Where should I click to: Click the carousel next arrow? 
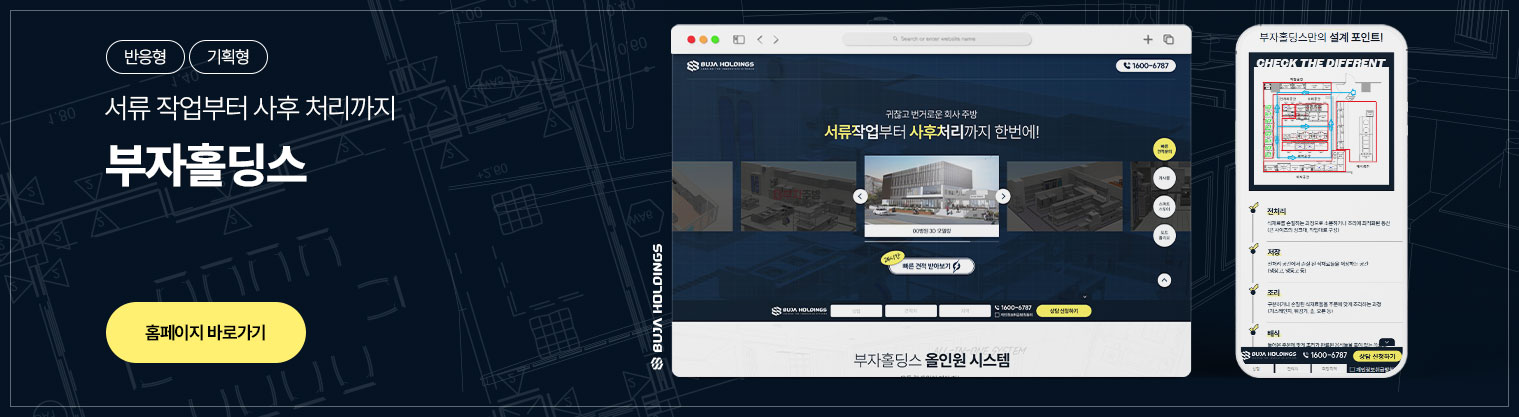pos(1003,196)
